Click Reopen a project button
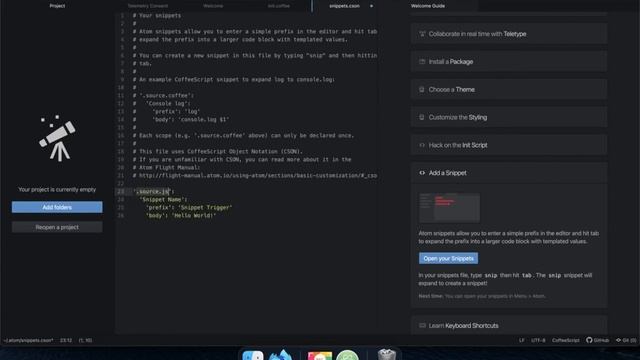 pos(57,227)
